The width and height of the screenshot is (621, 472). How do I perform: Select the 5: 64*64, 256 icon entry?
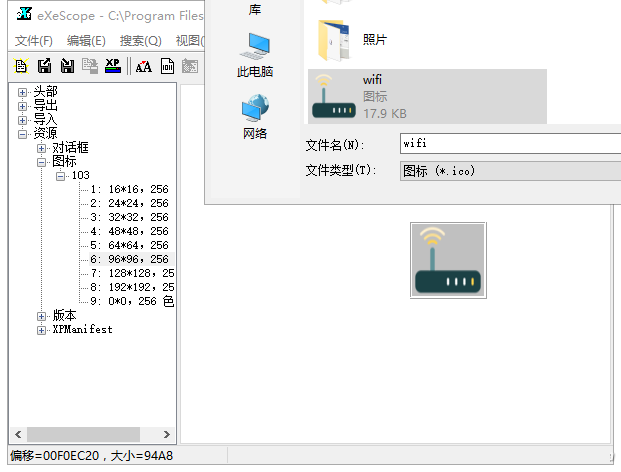pyautogui.click(x=129, y=245)
